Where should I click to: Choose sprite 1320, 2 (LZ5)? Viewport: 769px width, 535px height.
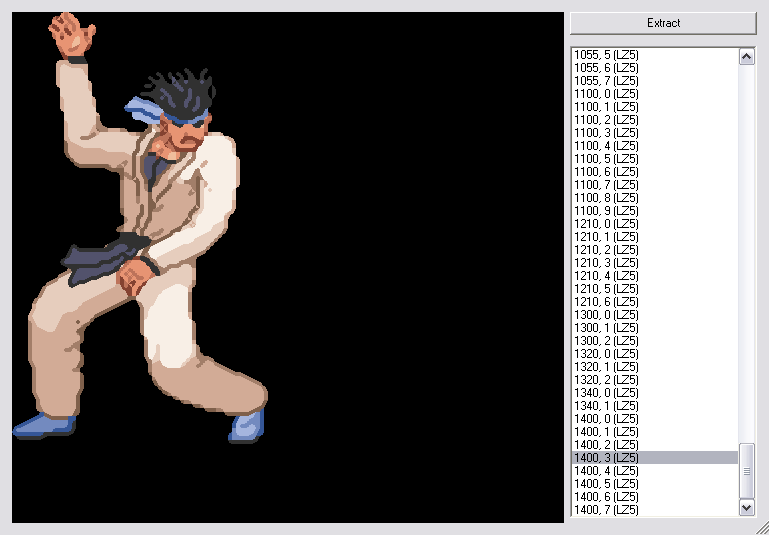pos(606,379)
